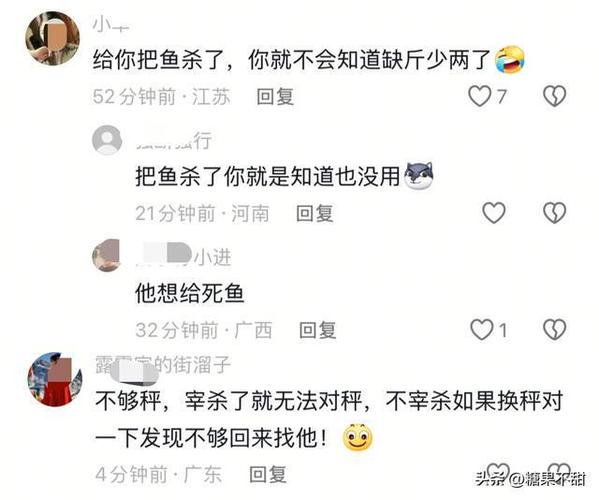
Task: Open gray default avatar of Henan replier
Action: click(107, 140)
